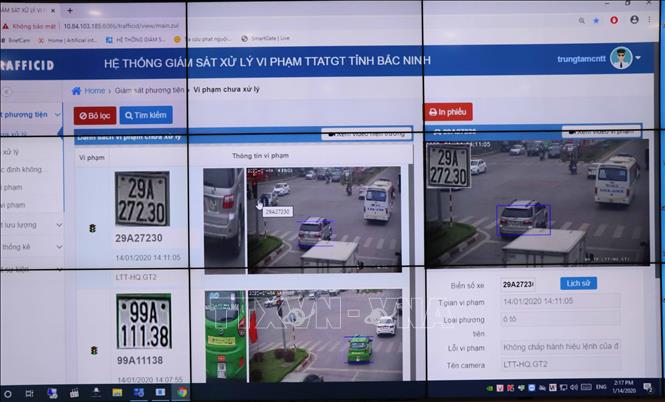Image resolution: width=665 pixels, height=402 pixels.
Task: Click the browser address bar URL
Action: click(121, 26)
